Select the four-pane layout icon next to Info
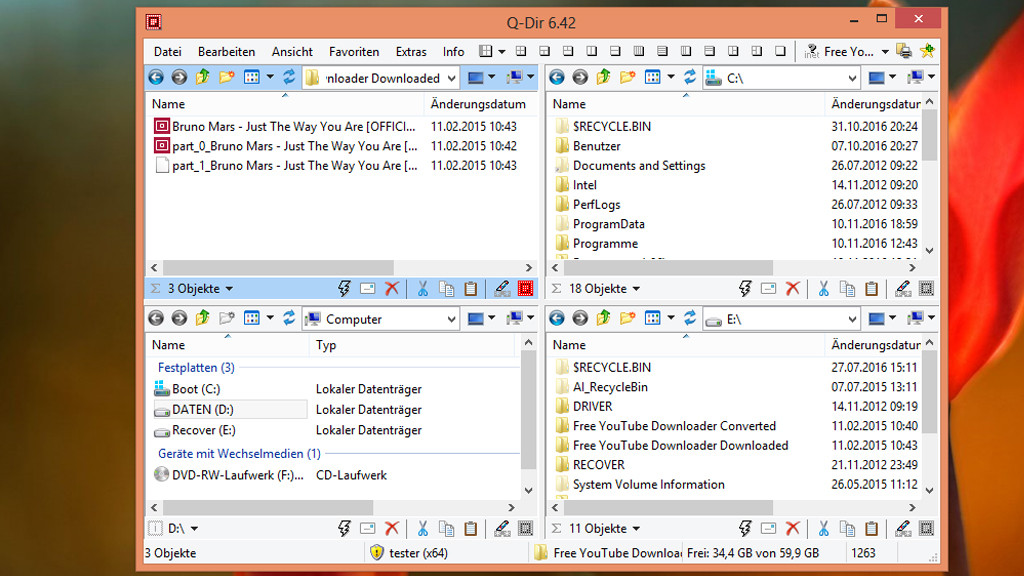Screen dimensions: 1024x576 pos(486,51)
